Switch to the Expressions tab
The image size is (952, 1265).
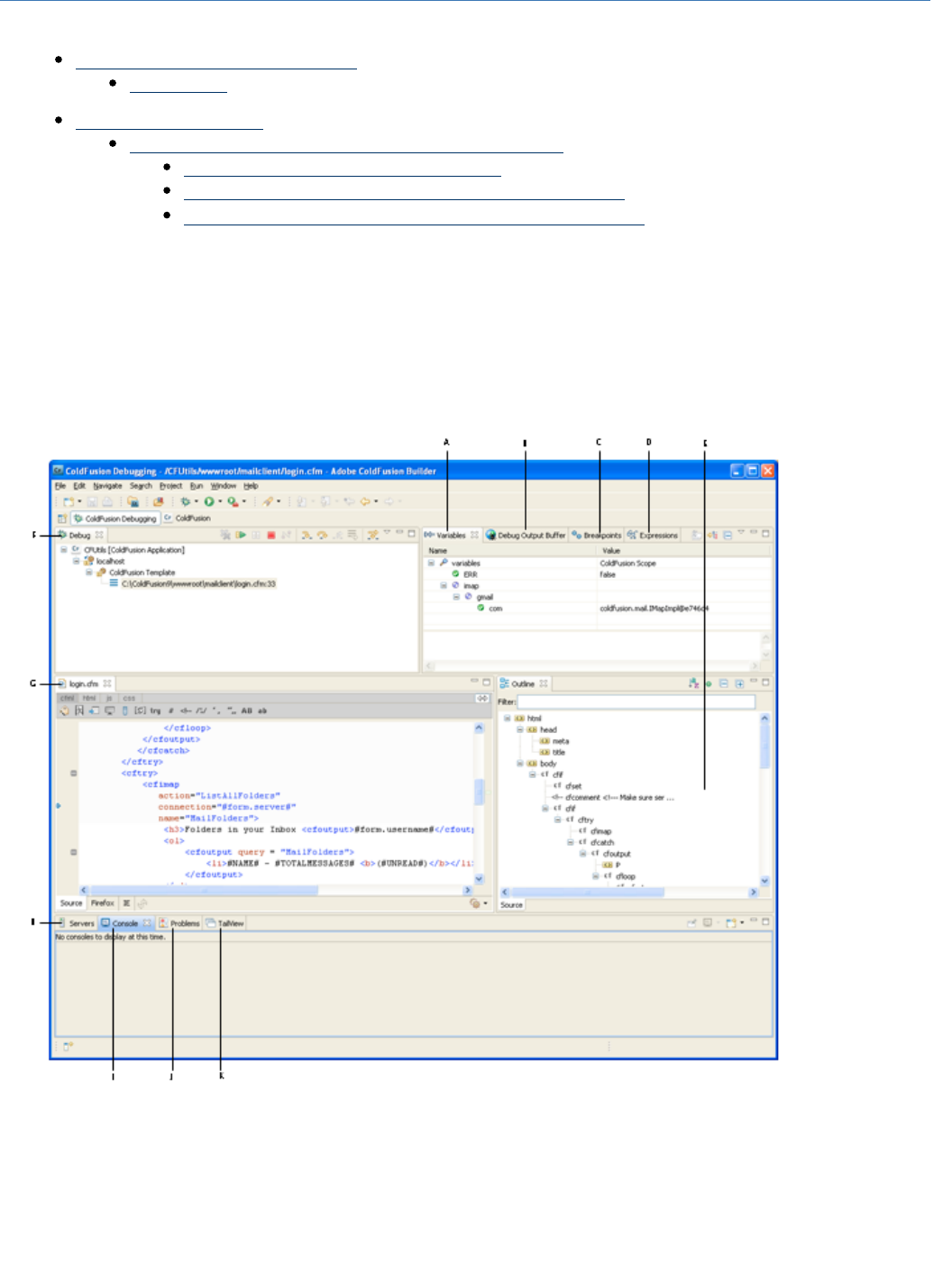click(653, 535)
